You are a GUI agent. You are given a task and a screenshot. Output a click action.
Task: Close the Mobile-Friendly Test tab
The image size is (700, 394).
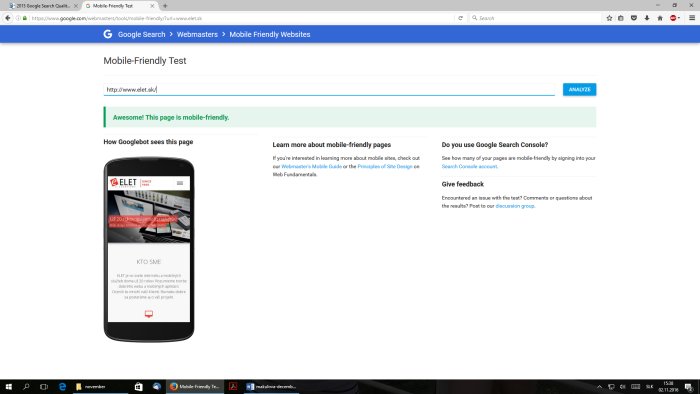click(152, 6)
